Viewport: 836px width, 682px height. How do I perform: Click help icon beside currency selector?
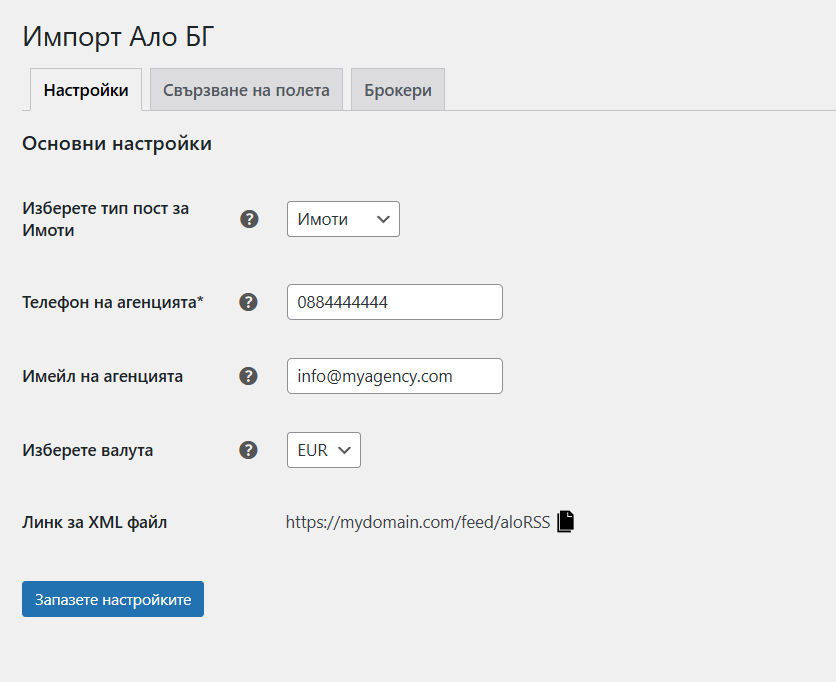coord(249,450)
